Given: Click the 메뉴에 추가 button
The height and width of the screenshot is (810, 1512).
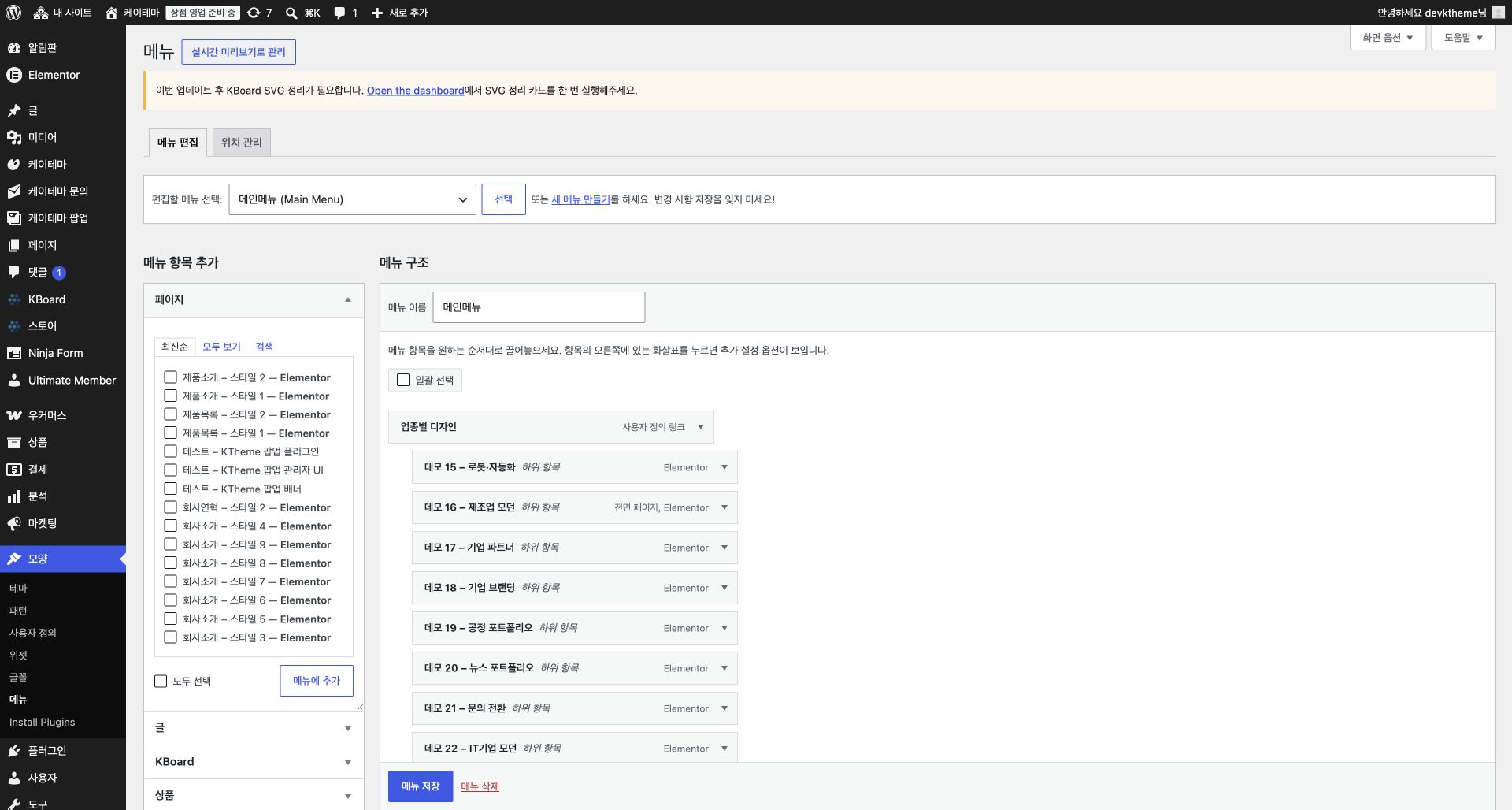Looking at the screenshot, I should 317,681.
